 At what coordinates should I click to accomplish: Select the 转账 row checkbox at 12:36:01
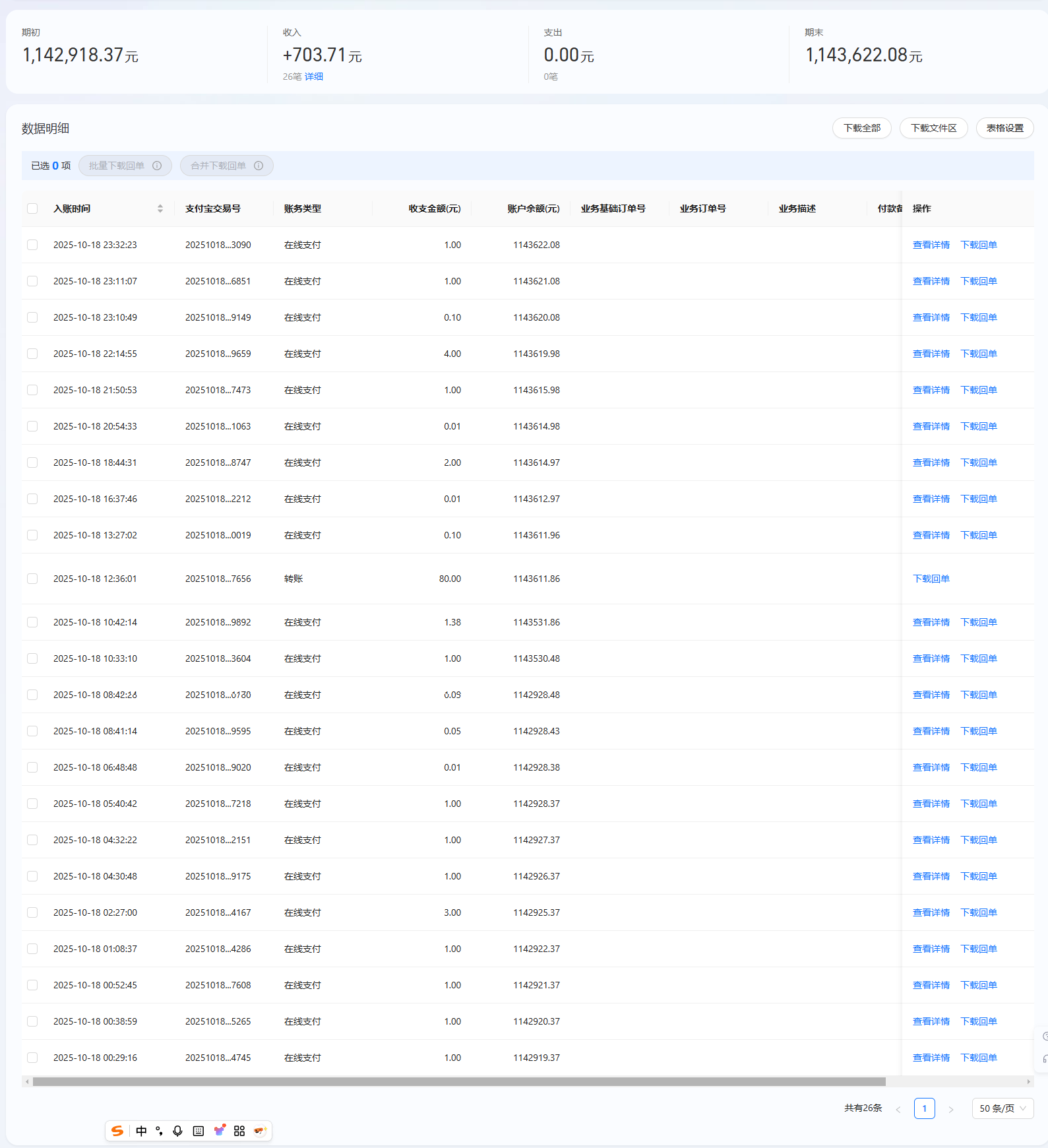(32, 579)
